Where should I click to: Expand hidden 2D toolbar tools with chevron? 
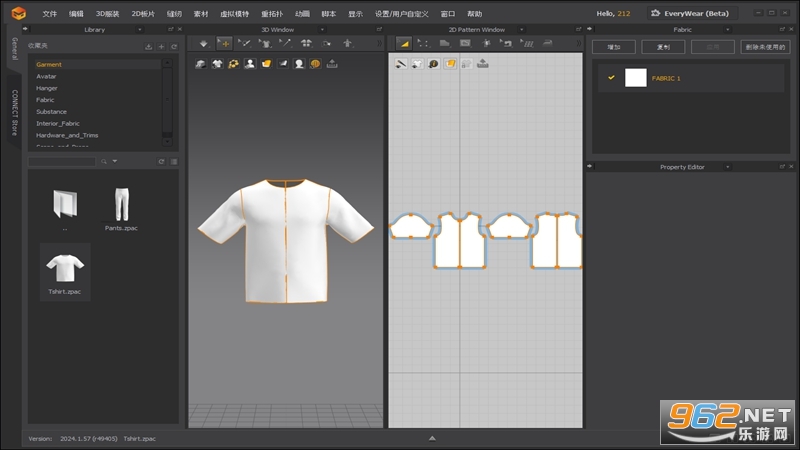coord(579,43)
